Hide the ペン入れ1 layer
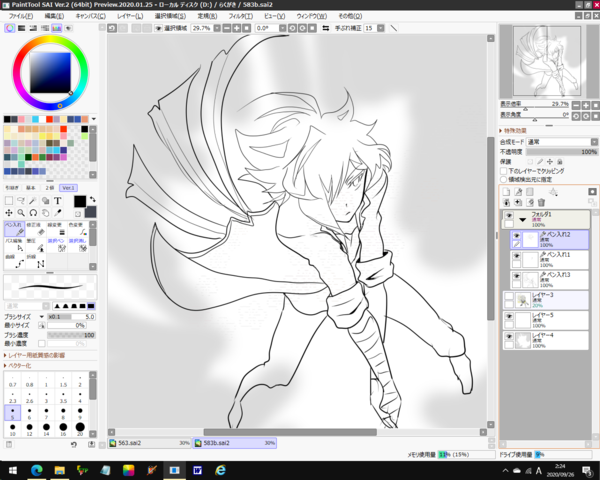The height and width of the screenshot is (480, 600). [516, 256]
